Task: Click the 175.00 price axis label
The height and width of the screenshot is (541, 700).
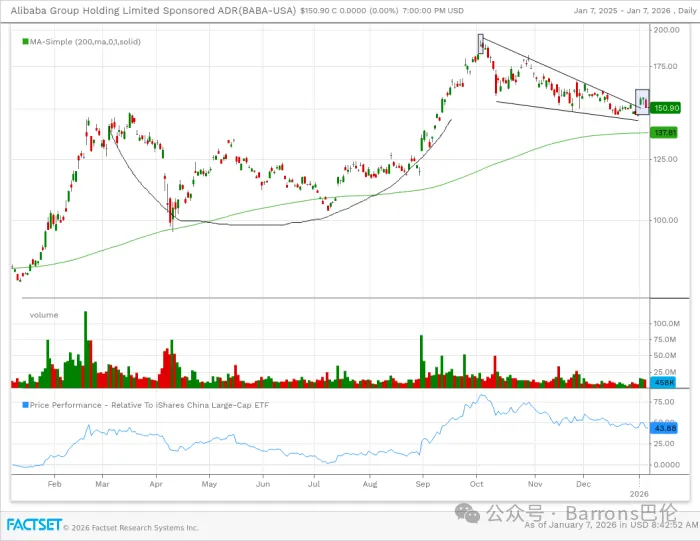Action: tap(665, 67)
